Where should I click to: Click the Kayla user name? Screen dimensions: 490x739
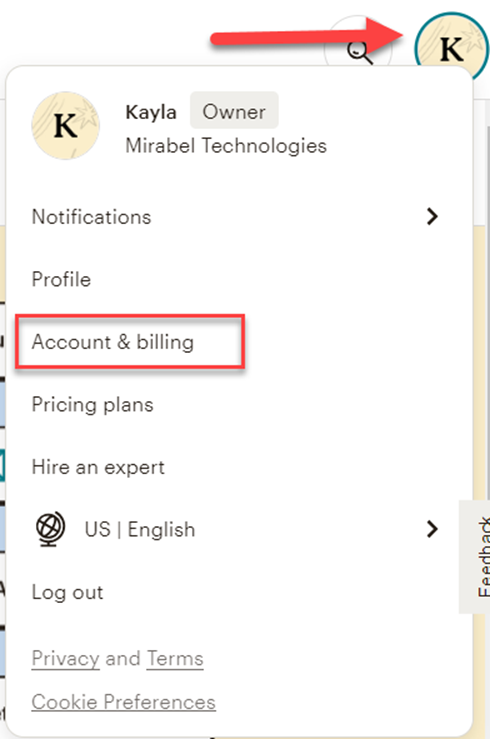[151, 112]
